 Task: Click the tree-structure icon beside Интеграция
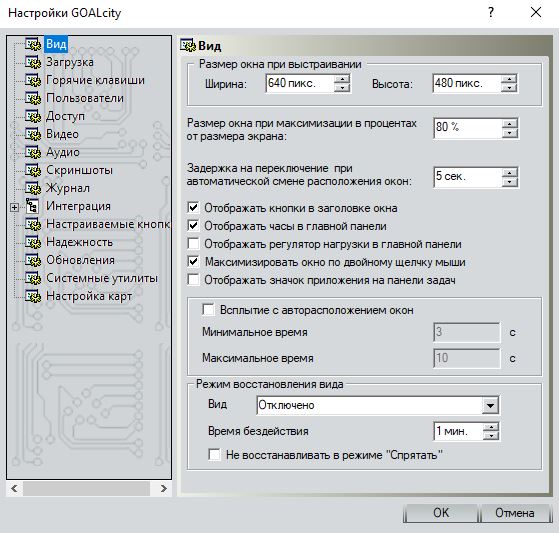pyautogui.click(x=32, y=206)
